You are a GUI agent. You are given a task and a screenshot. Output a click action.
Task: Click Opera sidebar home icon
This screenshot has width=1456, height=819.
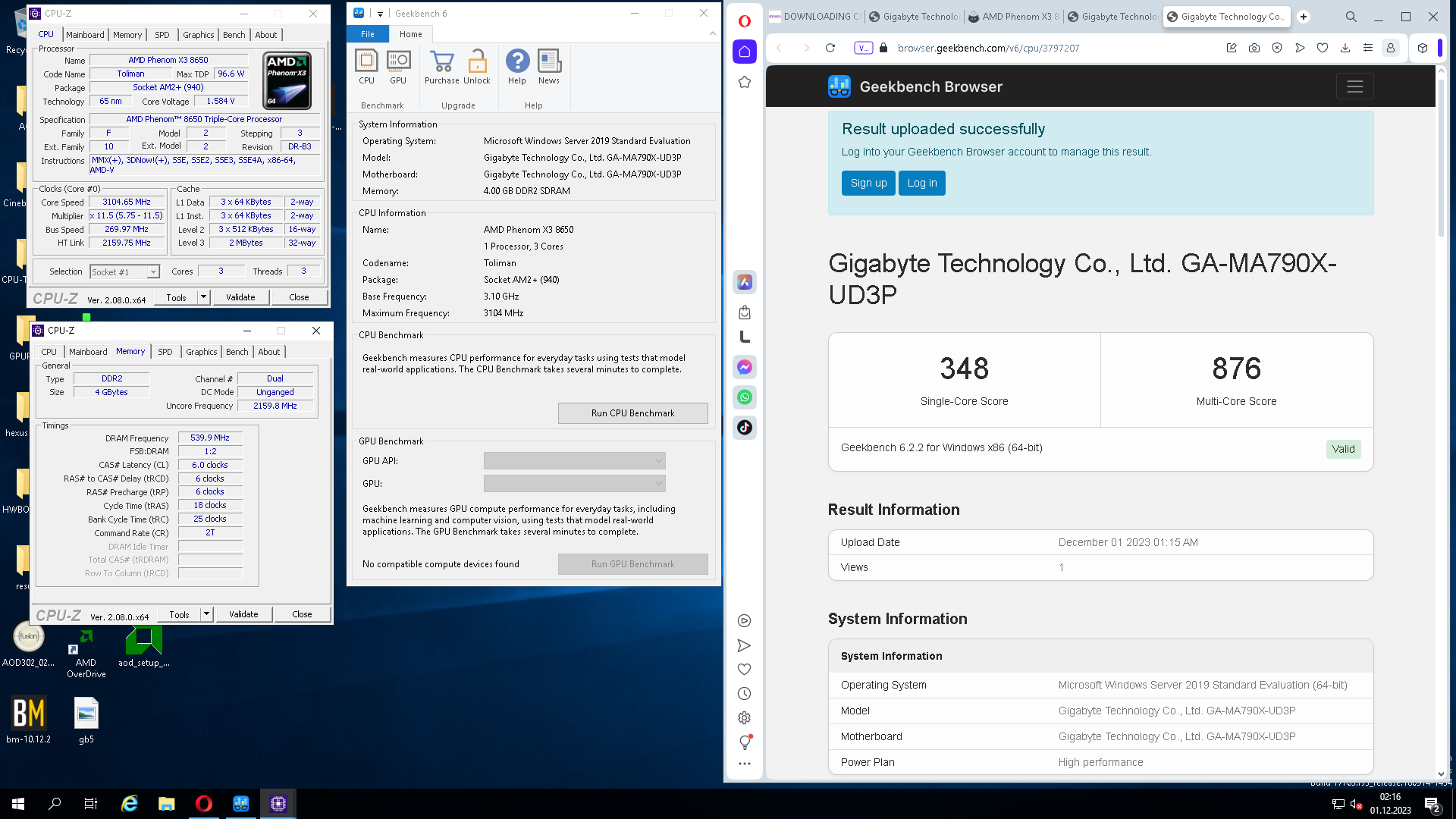click(745, 52)
